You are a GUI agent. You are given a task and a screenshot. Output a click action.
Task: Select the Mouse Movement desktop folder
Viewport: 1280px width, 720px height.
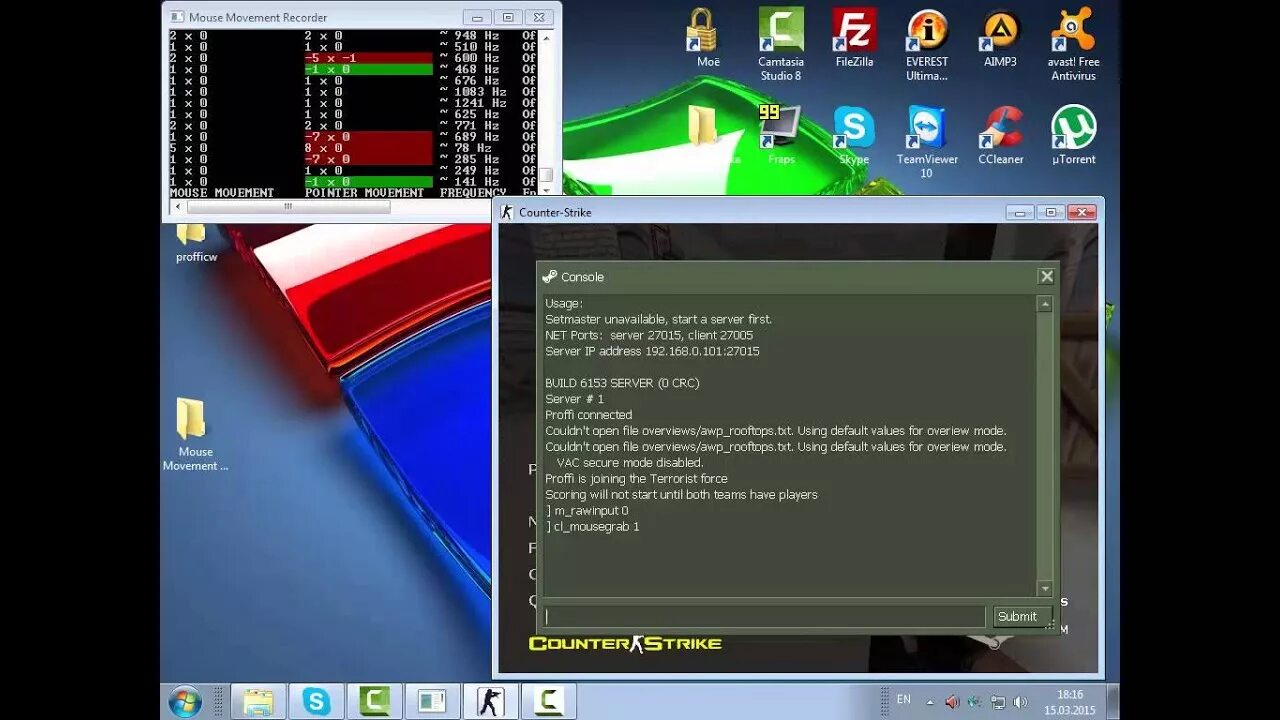click(195, 434)
